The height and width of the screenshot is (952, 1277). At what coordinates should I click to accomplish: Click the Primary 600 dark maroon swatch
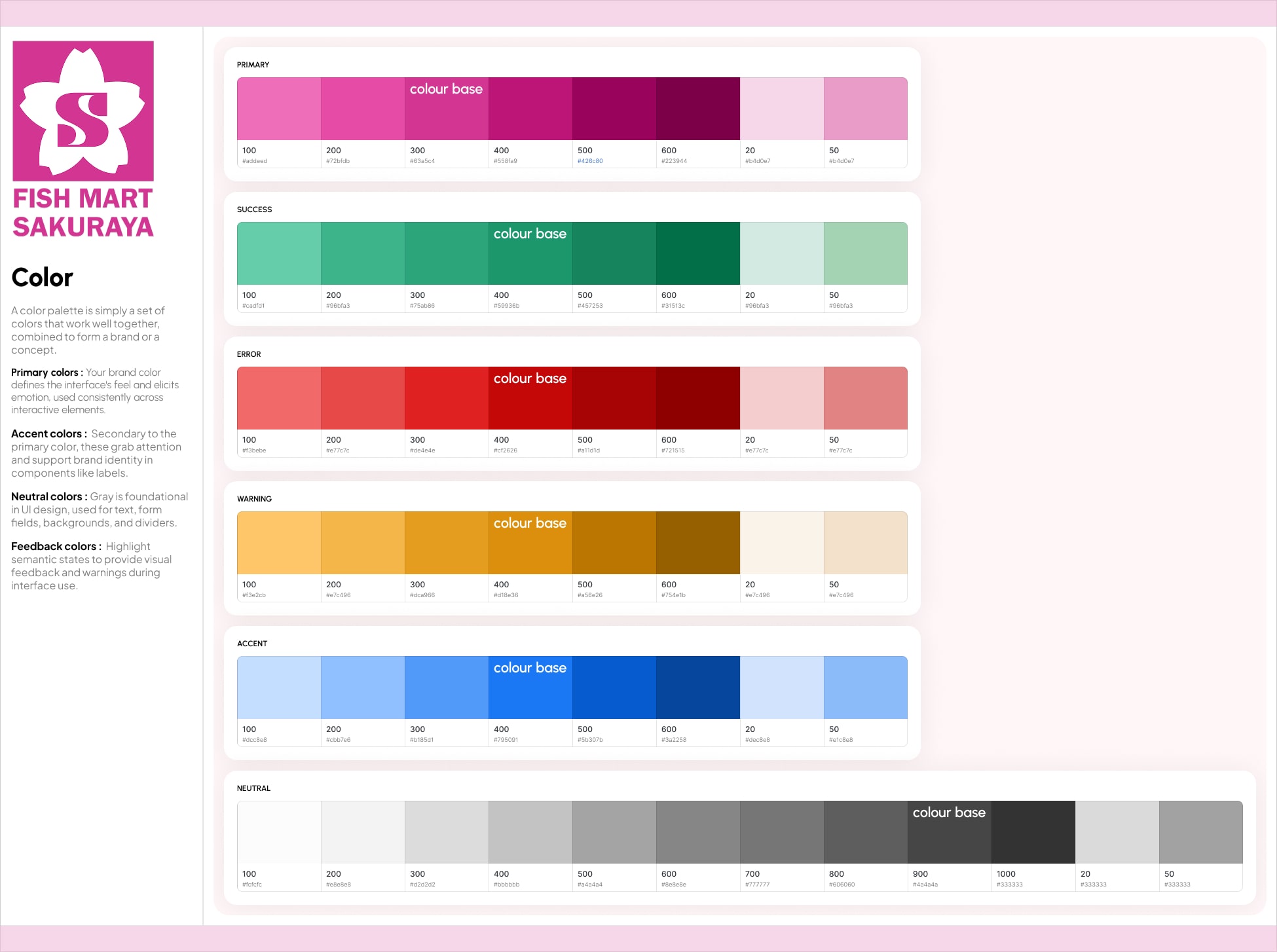click(697, 109)
